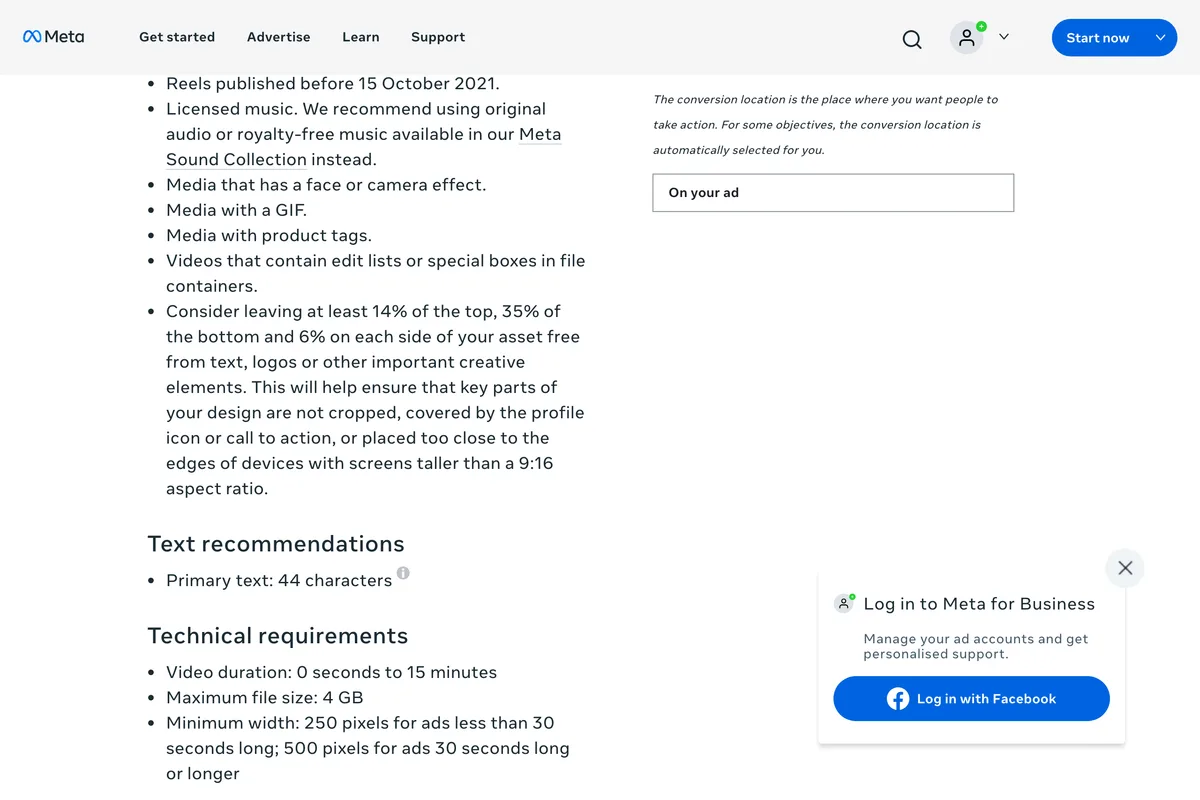Image resolution: width=1200 pixels, height=800 pixels.
Task: Click the profile icon in login popup
Action: click(845, 603)
